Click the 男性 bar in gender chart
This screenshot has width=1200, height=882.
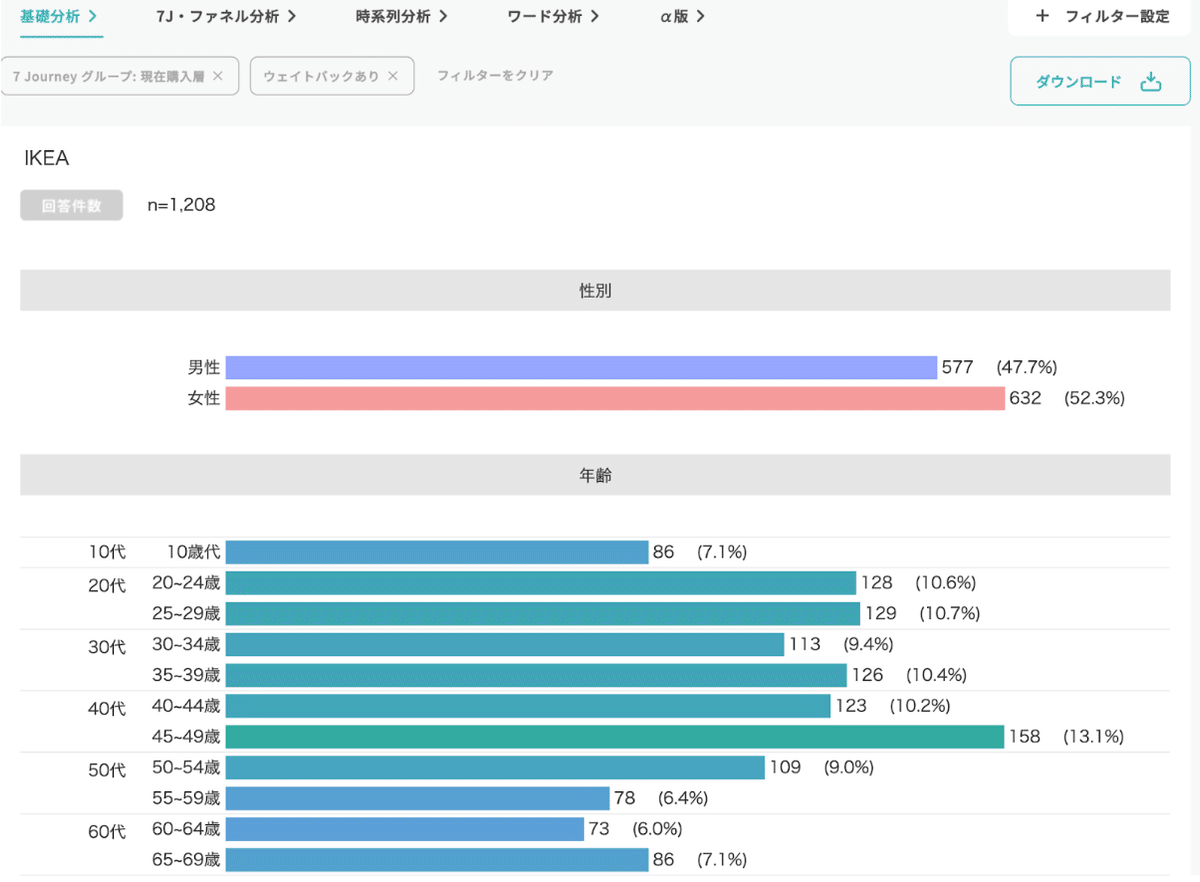[x=581, y=367]
